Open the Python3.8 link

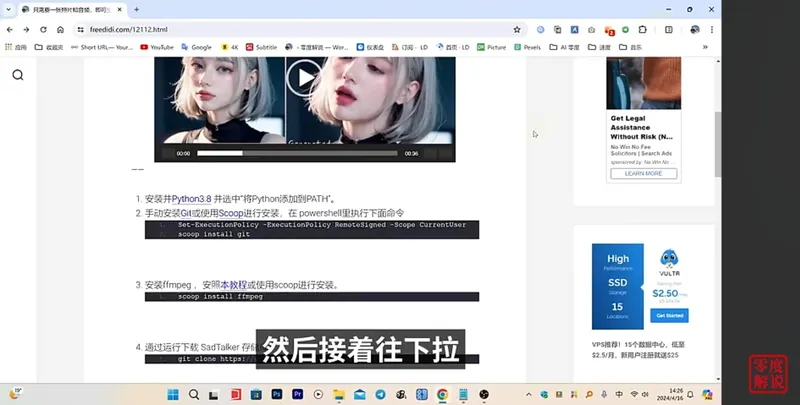click(191, 199)
